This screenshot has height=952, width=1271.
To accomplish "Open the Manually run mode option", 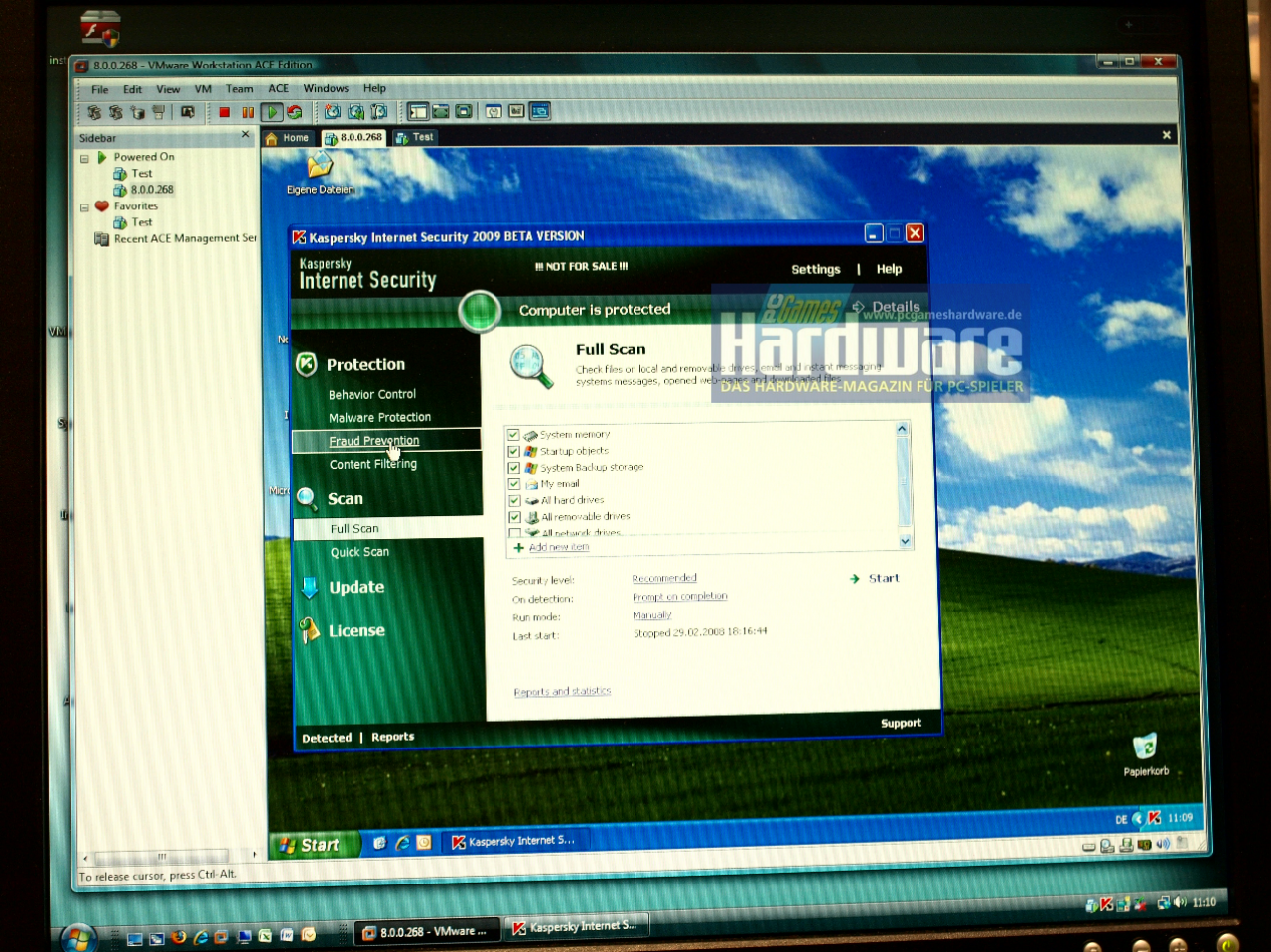I will [x=652, y=615].
